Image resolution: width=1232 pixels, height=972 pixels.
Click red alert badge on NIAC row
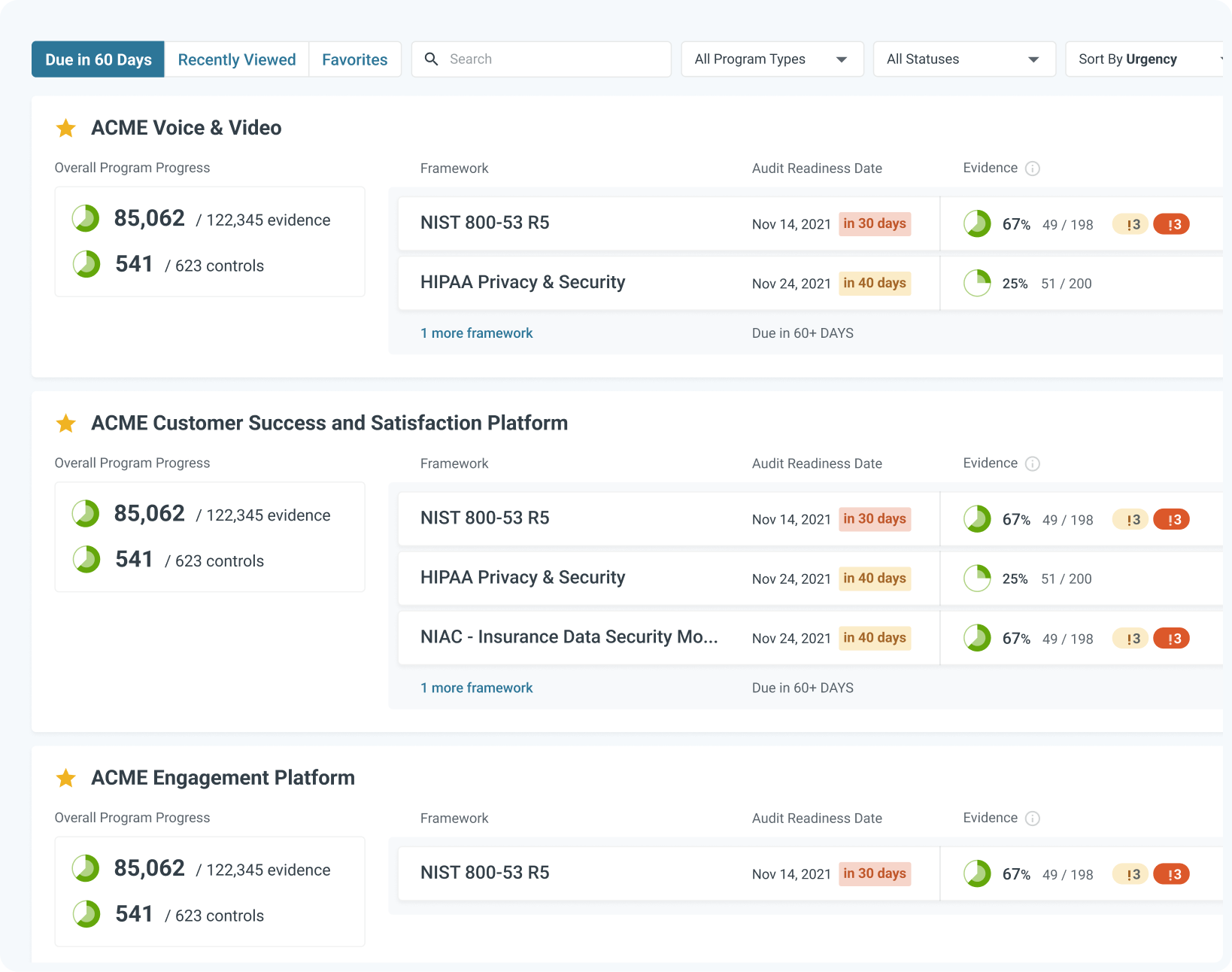pyautogui.click(x=1172, y=639)
